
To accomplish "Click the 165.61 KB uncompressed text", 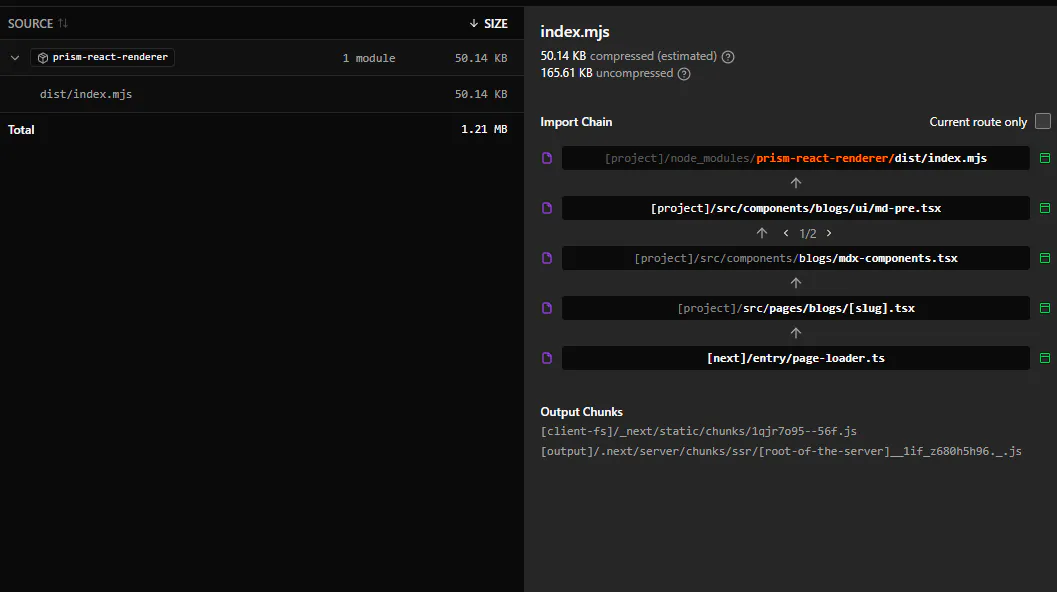I will pyautogui.click(x=607, y=73).
